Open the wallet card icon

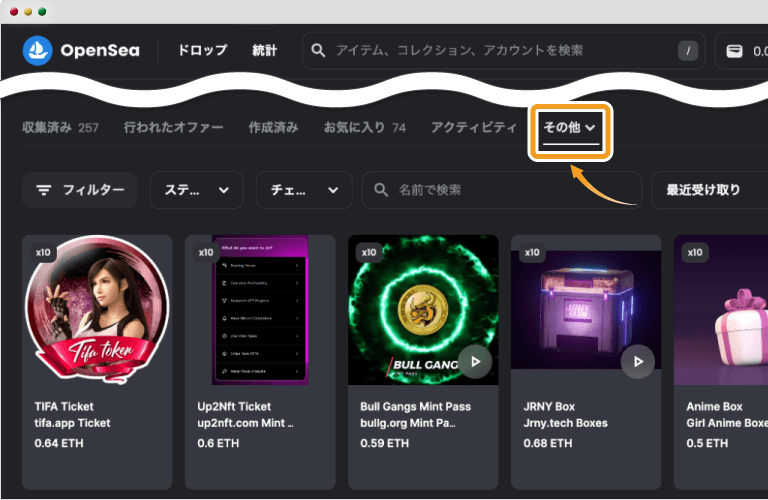(734, 51)
